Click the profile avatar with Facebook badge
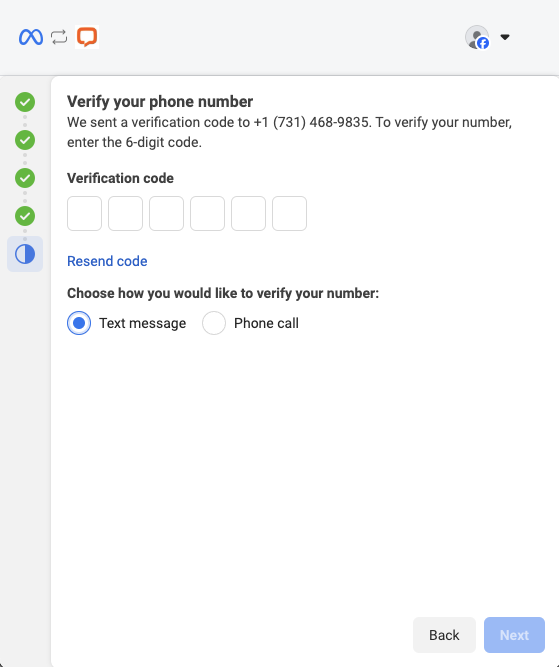Image resolution: width=559 pixels, height=667 pixels. [x=477, y=37]
